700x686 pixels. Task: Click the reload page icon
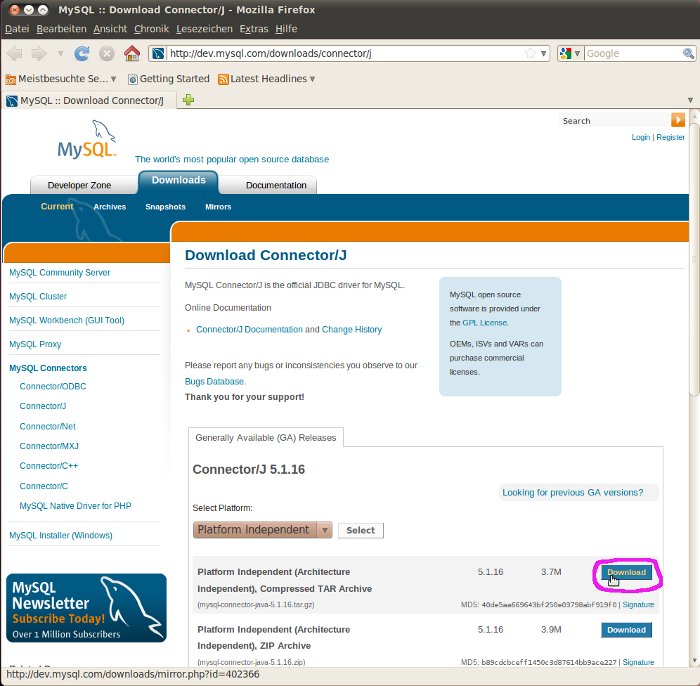pos(82,53)
